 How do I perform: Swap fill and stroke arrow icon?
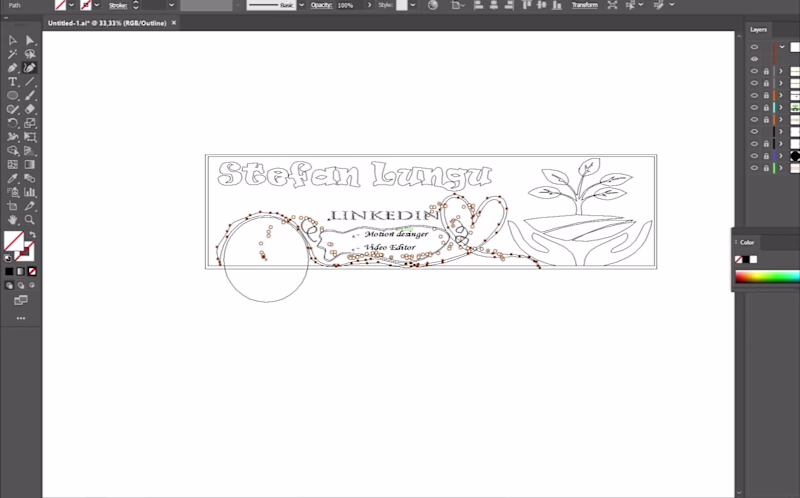pos(32,235)
